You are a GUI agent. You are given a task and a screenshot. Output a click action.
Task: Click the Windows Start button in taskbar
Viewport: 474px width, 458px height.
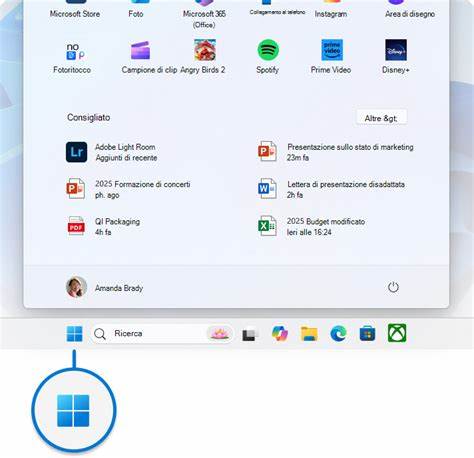coord(74,334)
